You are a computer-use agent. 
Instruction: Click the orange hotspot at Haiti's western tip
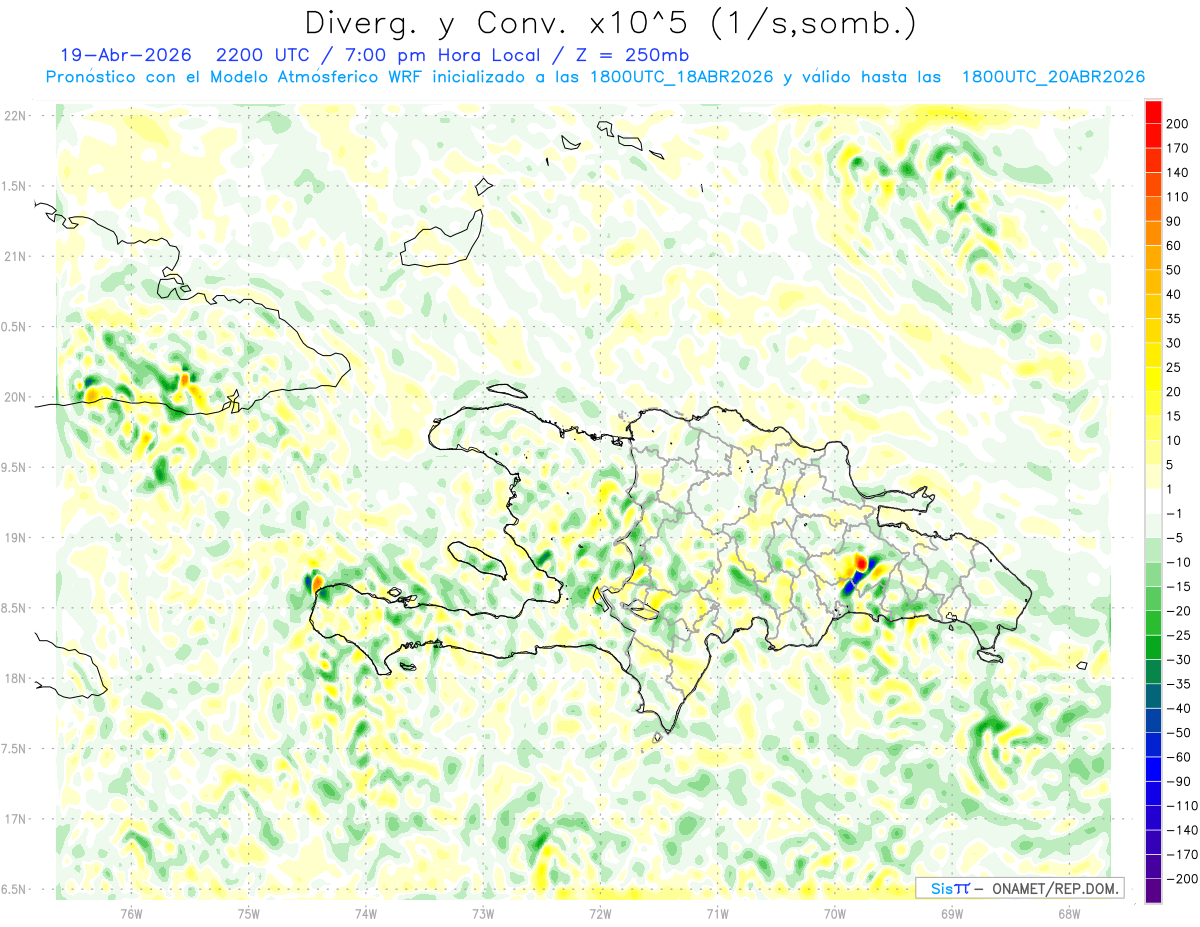point(316,581)
